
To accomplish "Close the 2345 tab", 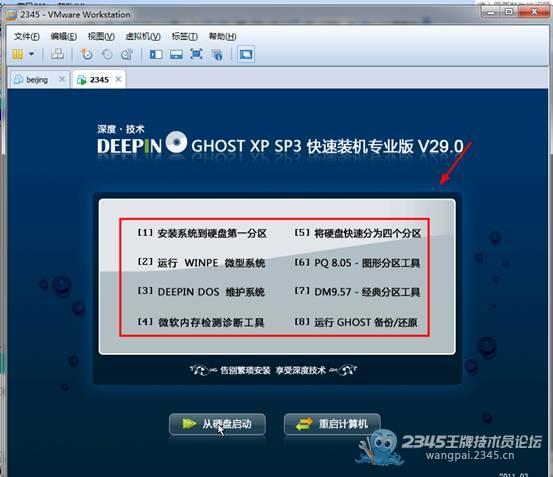I will [x=118, y=79].
